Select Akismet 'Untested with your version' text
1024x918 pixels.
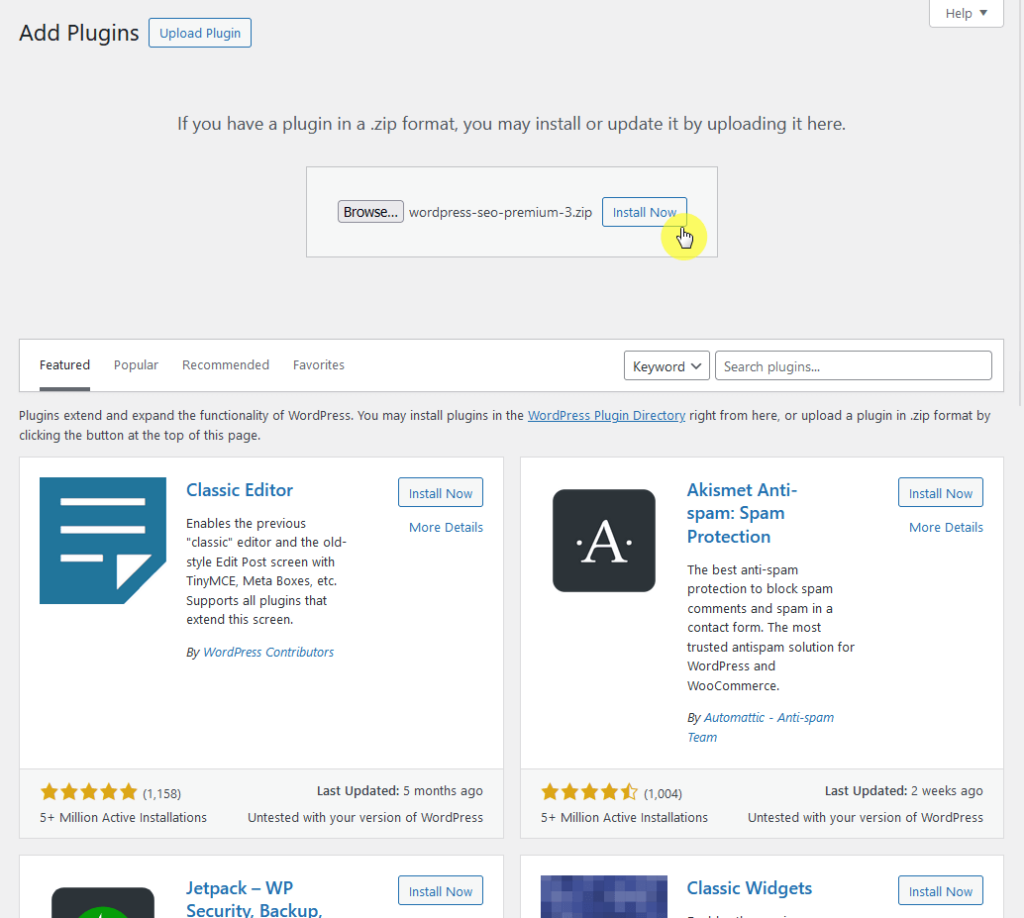(x=865, y=817)
